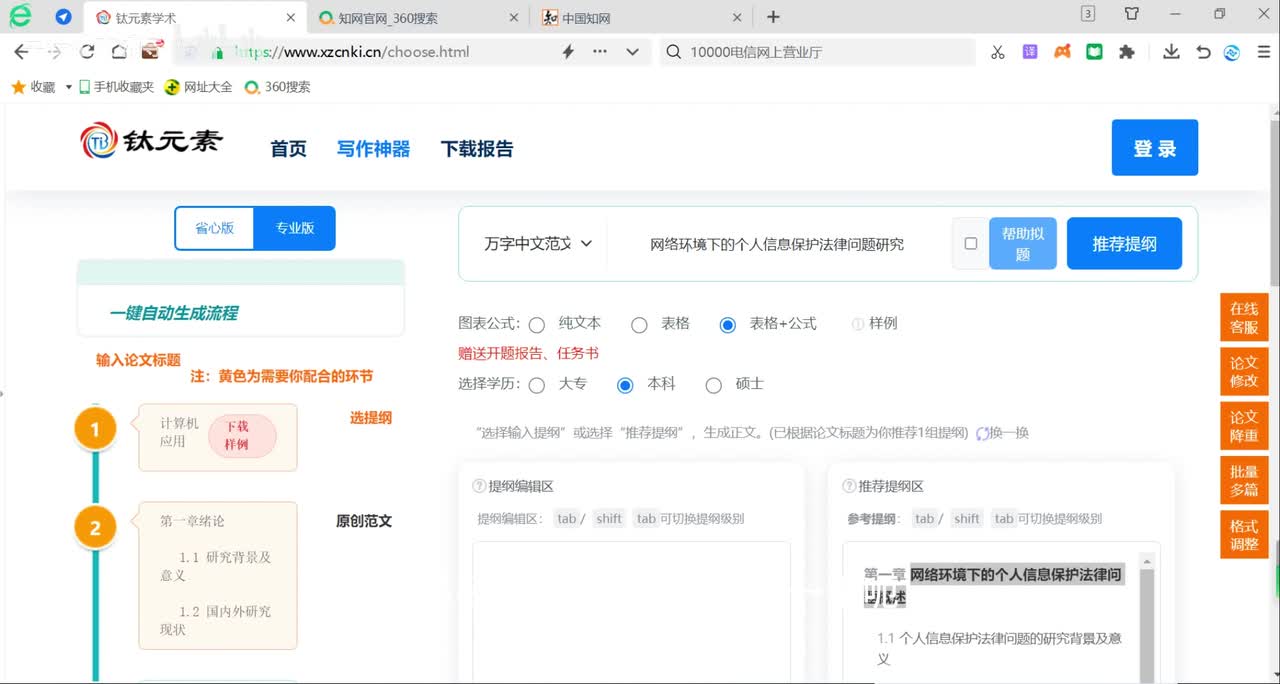The width and height of the screenshot is (1280, 684).
Task: Open new tab with plus icon
Action: pyautogui.click(x=773, y=17)
